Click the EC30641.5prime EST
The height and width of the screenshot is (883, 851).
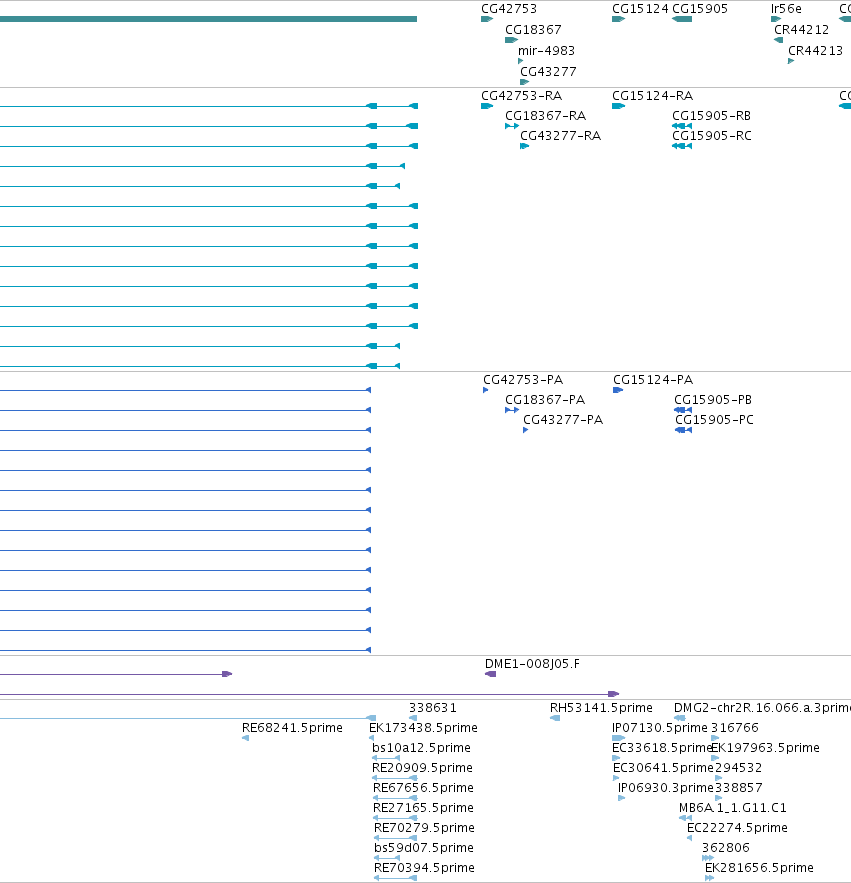pyautogui.click(x=663, y=768)
